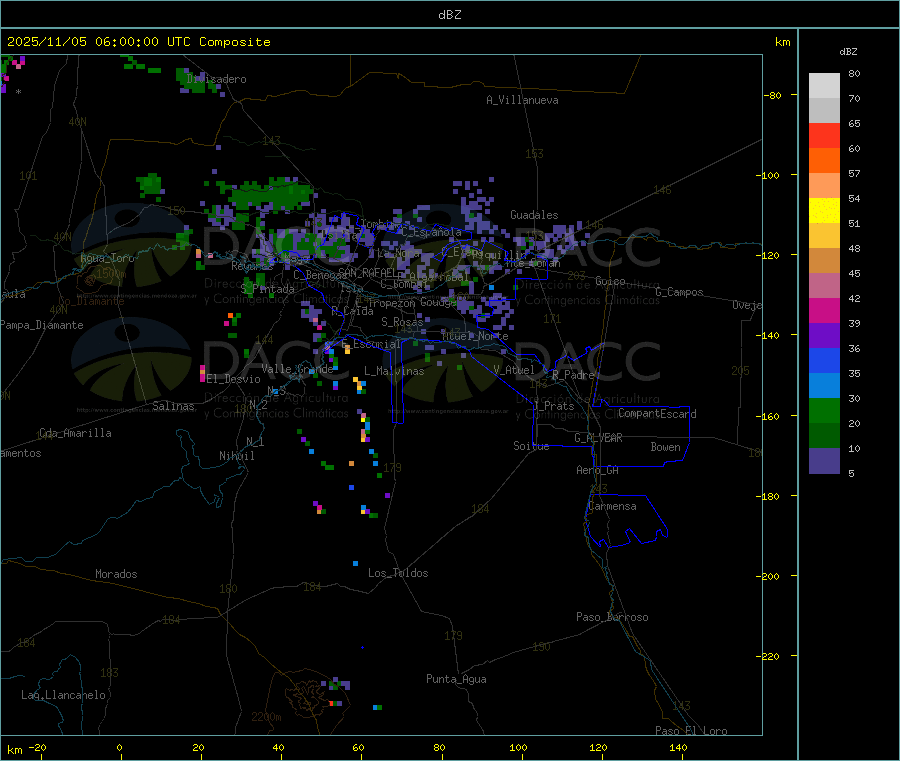
Task: Click the Divisadero location label
Action: (x=216, y=79)
